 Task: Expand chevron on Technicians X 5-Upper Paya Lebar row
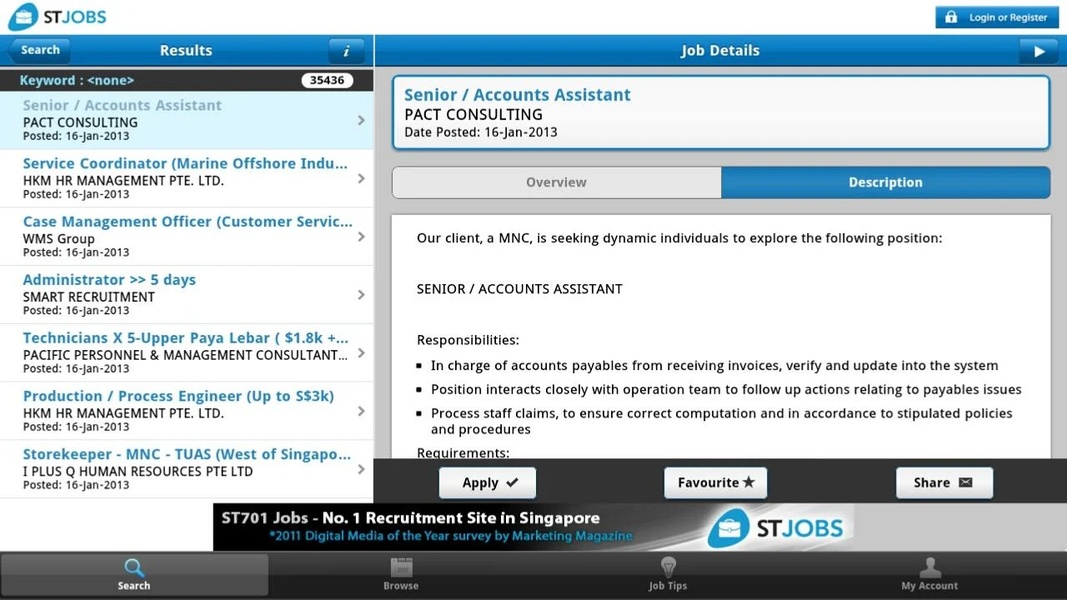(361, 353)
